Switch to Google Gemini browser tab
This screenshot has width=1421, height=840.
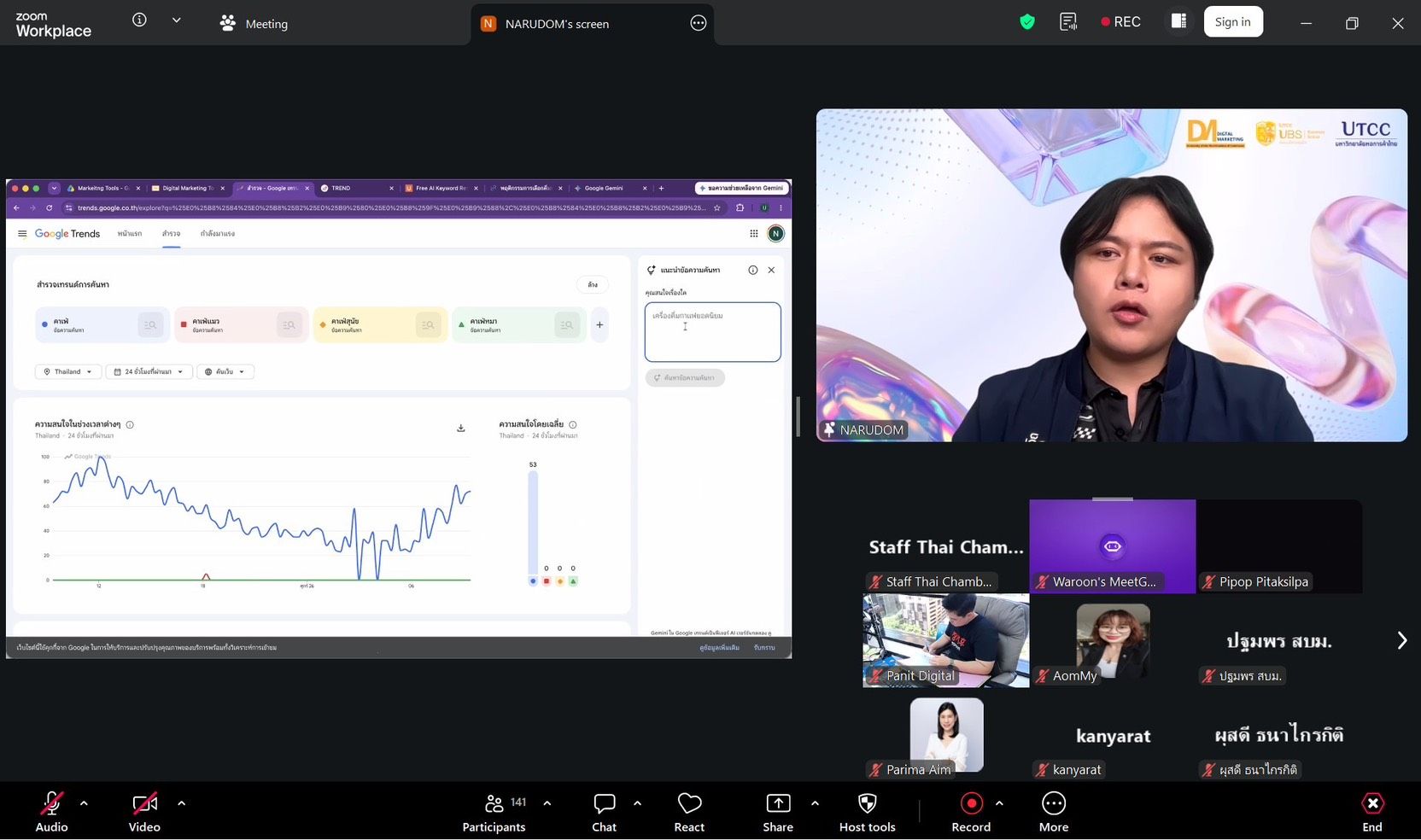pyautogui.click(x=610, y=188)
